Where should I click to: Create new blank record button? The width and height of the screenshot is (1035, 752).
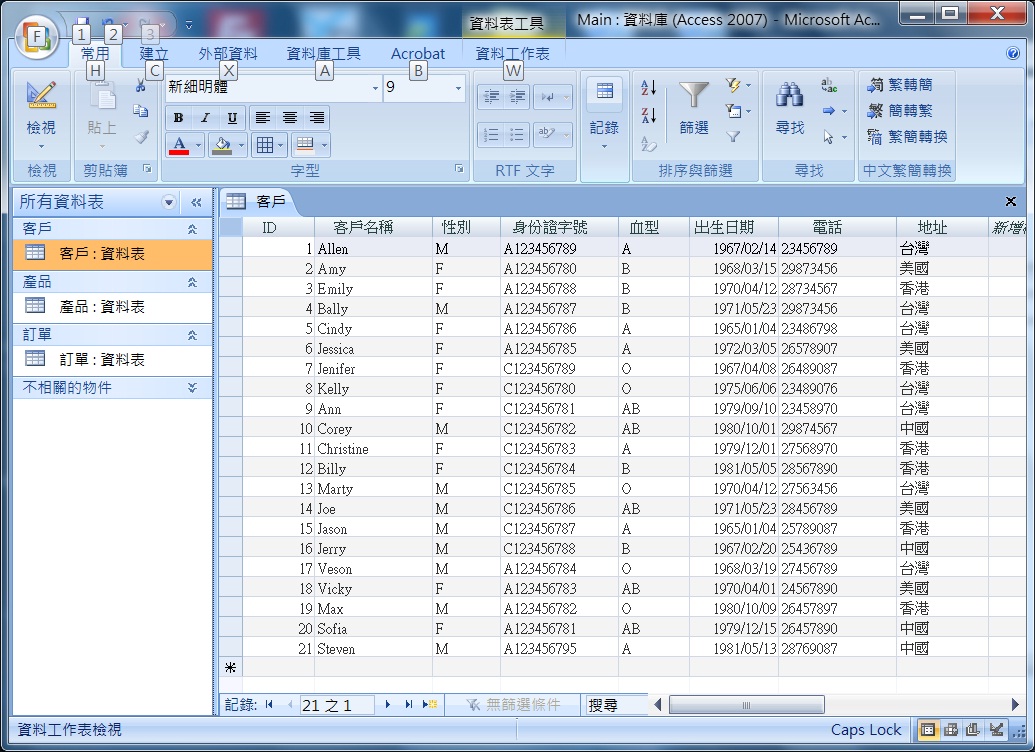[x=430, y=704]
